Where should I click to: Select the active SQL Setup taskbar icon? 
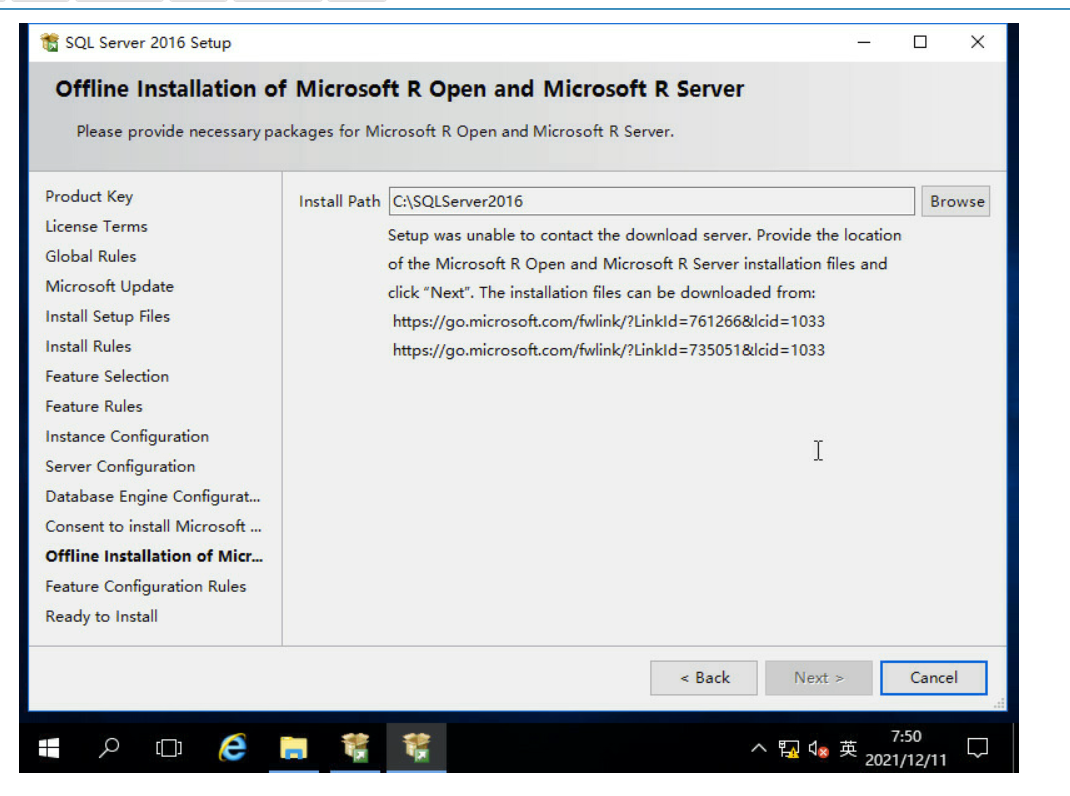[416, 748]
